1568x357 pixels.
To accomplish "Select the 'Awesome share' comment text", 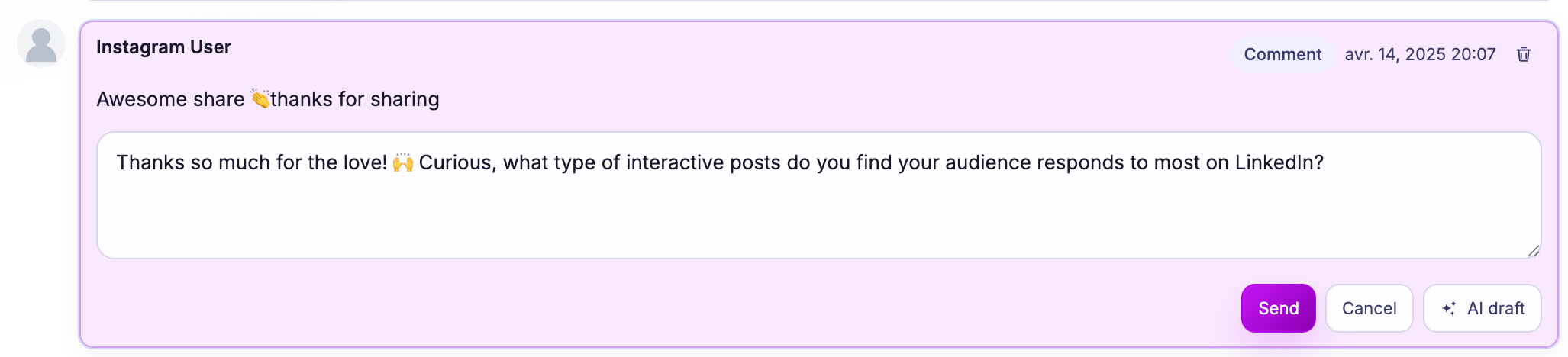I will point(170,99).
